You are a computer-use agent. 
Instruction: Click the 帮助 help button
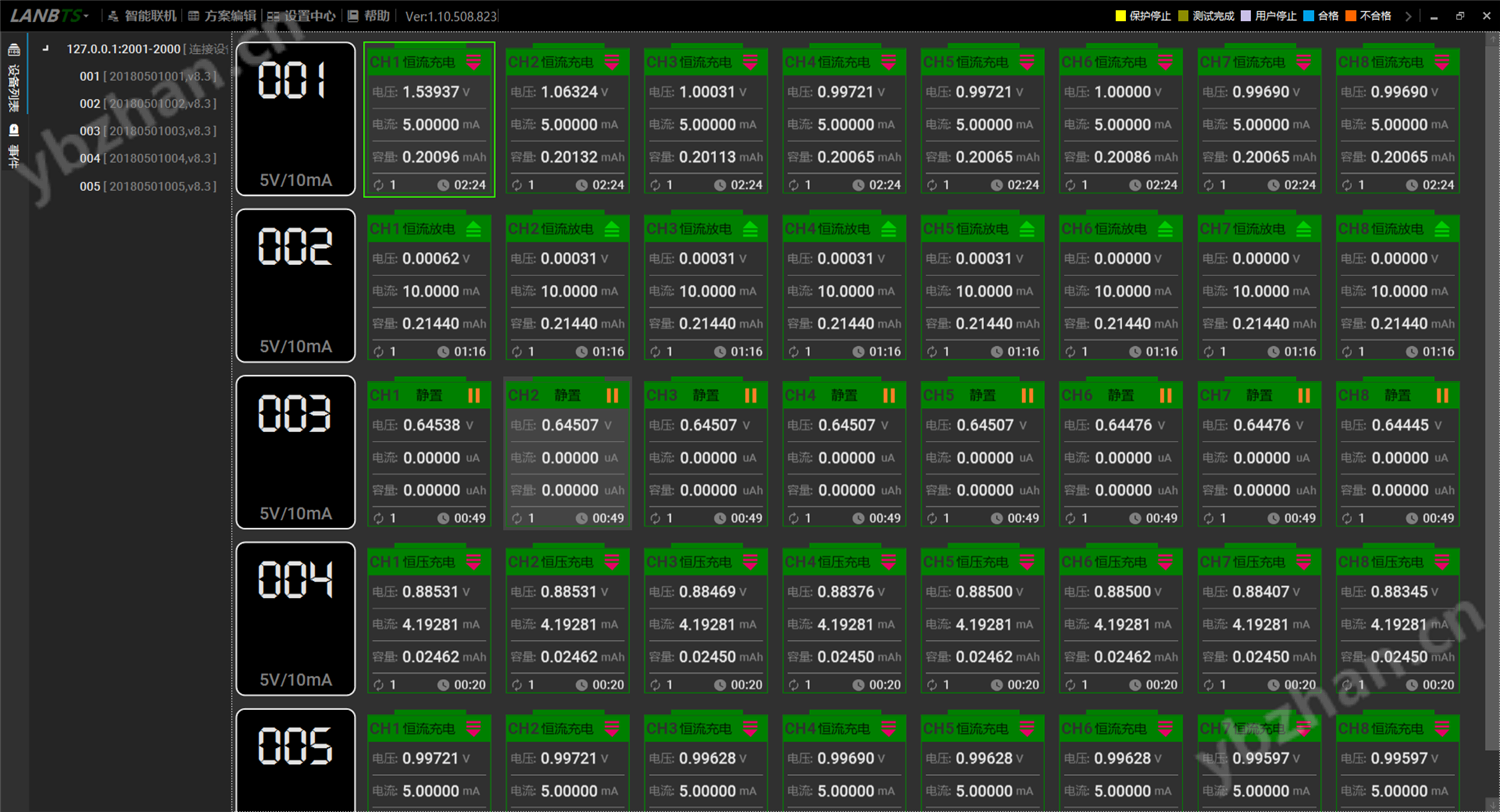pyautogui.click(x=368, y=16)
